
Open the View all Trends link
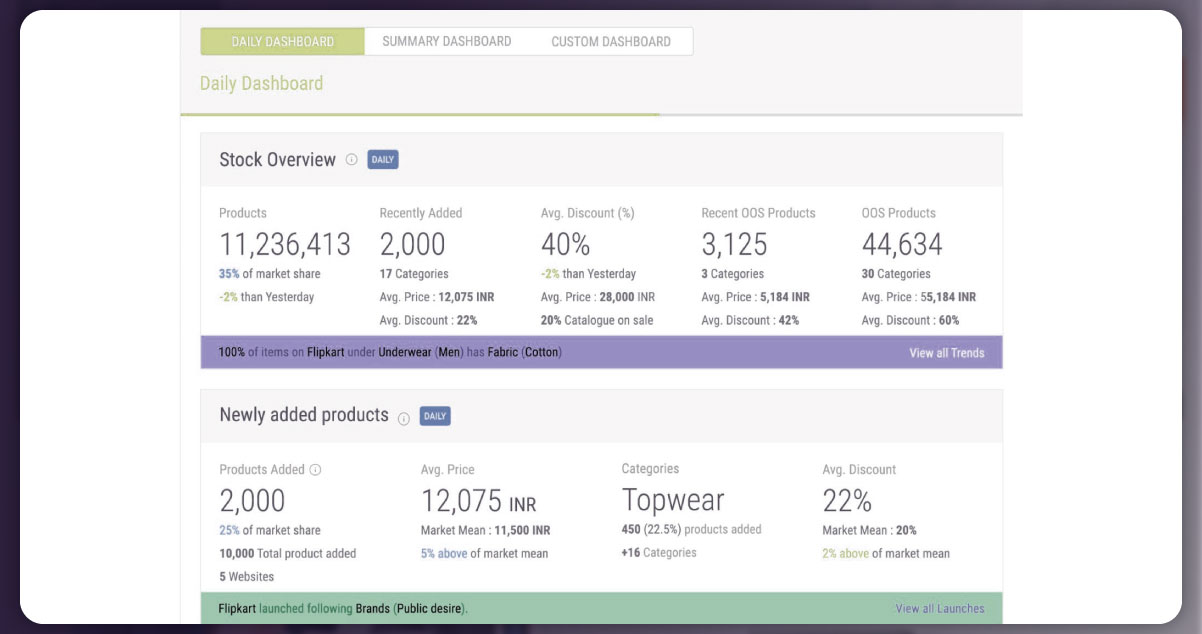pyautogui.click(x=946, y=353)
